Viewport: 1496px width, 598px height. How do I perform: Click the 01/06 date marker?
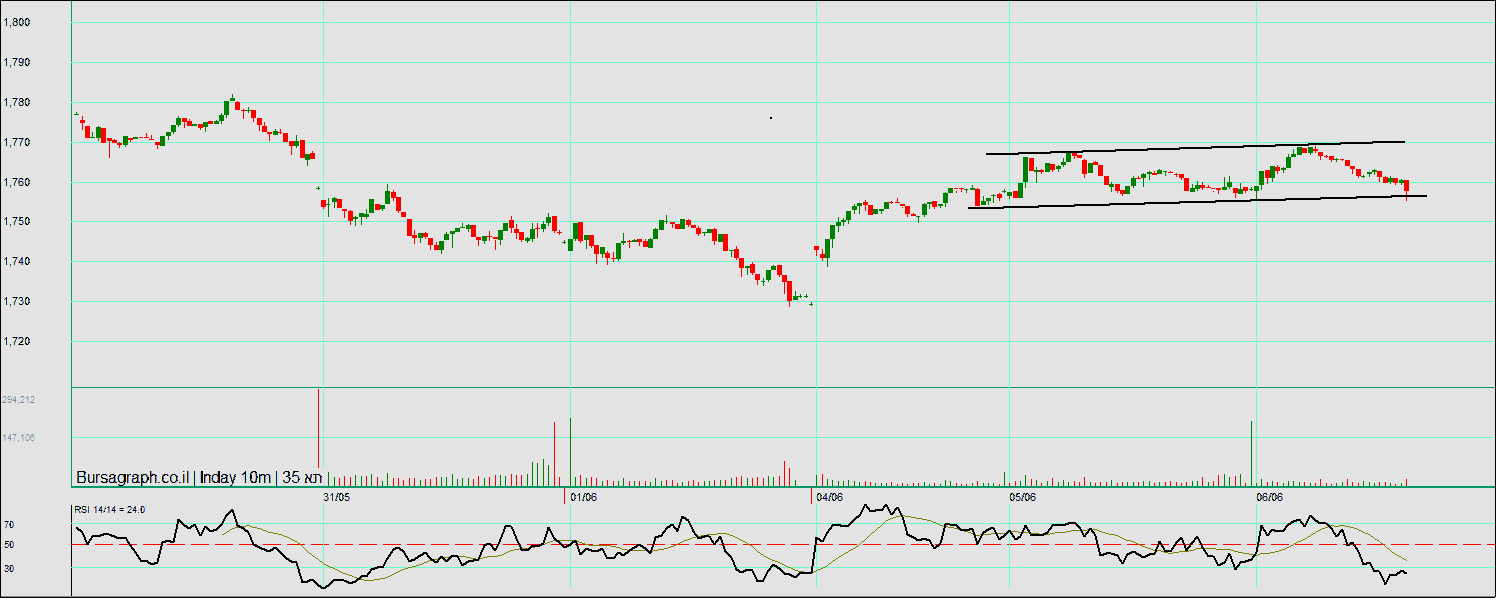[x=583, y=496]
